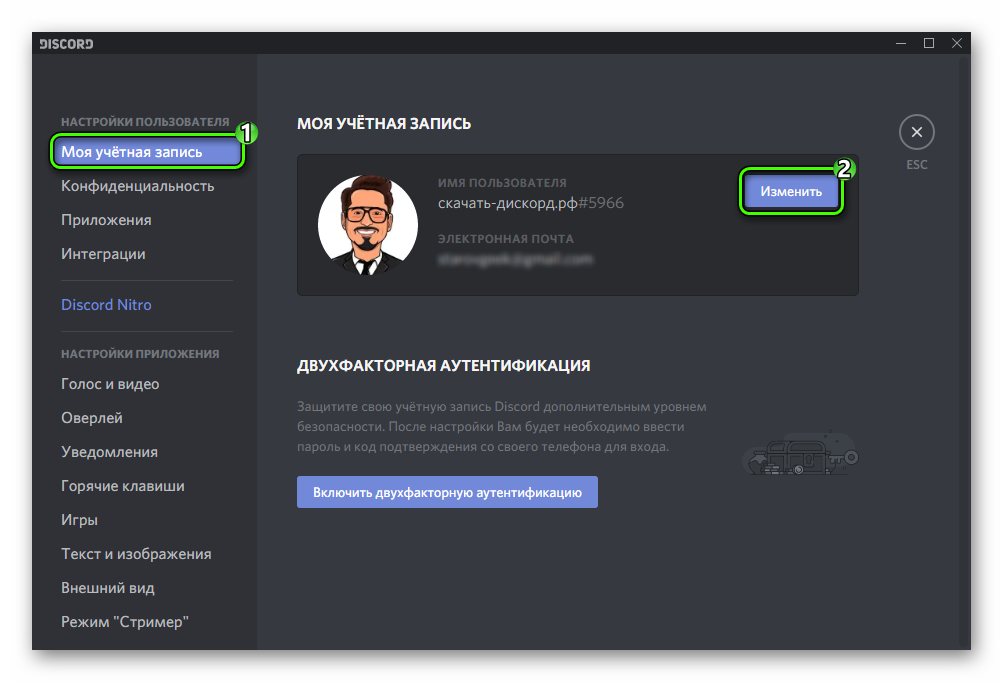The width and height of the screenshot is (1003, 682).
Task: Maximize the Discord window
Action: [x=929, y=43]
